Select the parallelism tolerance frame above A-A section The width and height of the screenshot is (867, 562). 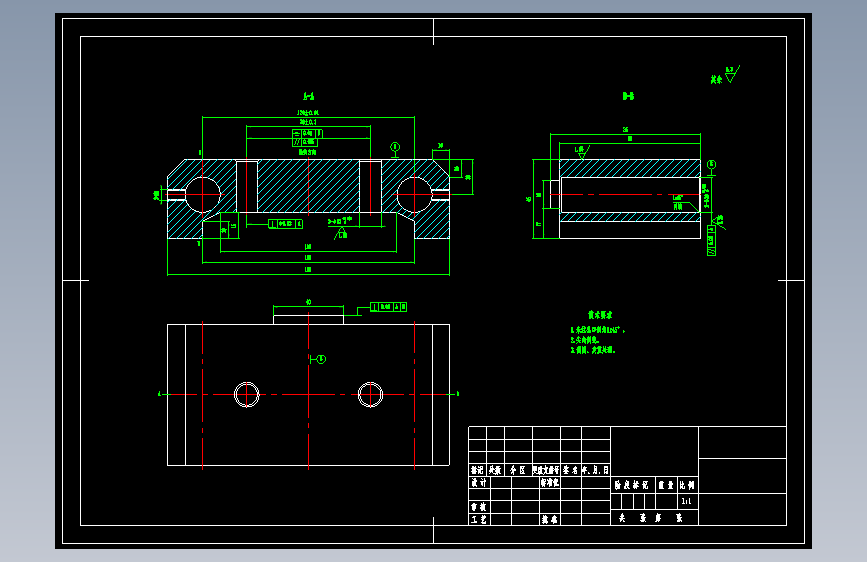(x=305, y=142)
